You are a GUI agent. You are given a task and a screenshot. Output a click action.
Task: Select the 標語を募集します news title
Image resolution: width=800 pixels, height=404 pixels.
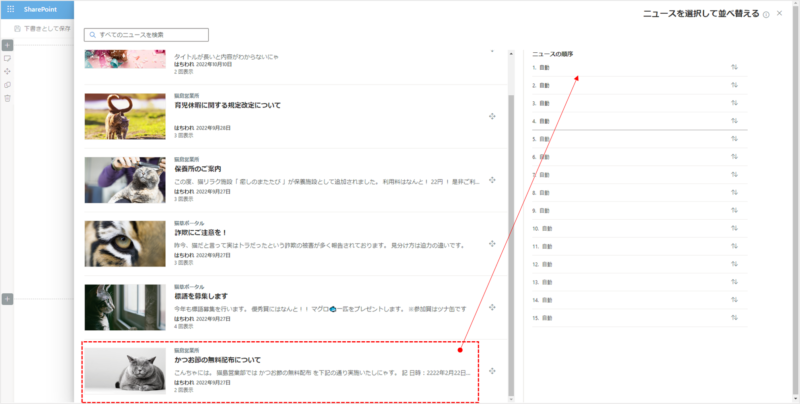pos(201,296)
